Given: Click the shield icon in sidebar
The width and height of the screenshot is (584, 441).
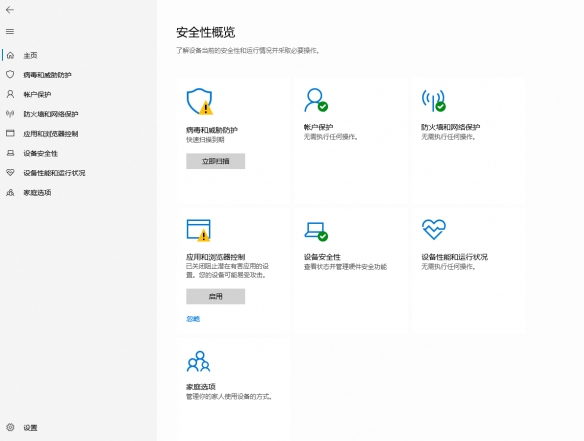Looking at the screenshot, I should coord(10,74).
